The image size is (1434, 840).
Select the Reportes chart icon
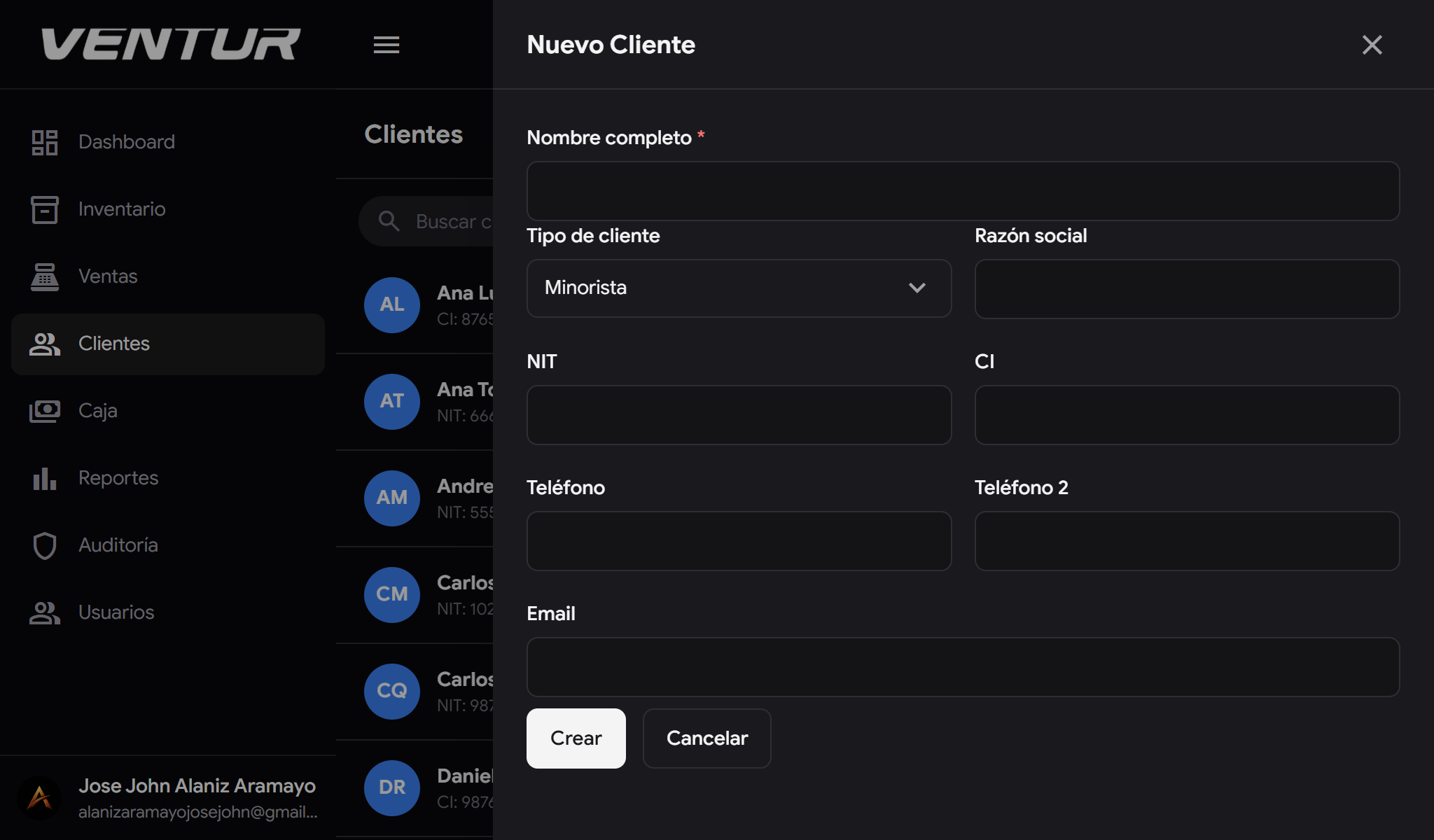point(44,479)
